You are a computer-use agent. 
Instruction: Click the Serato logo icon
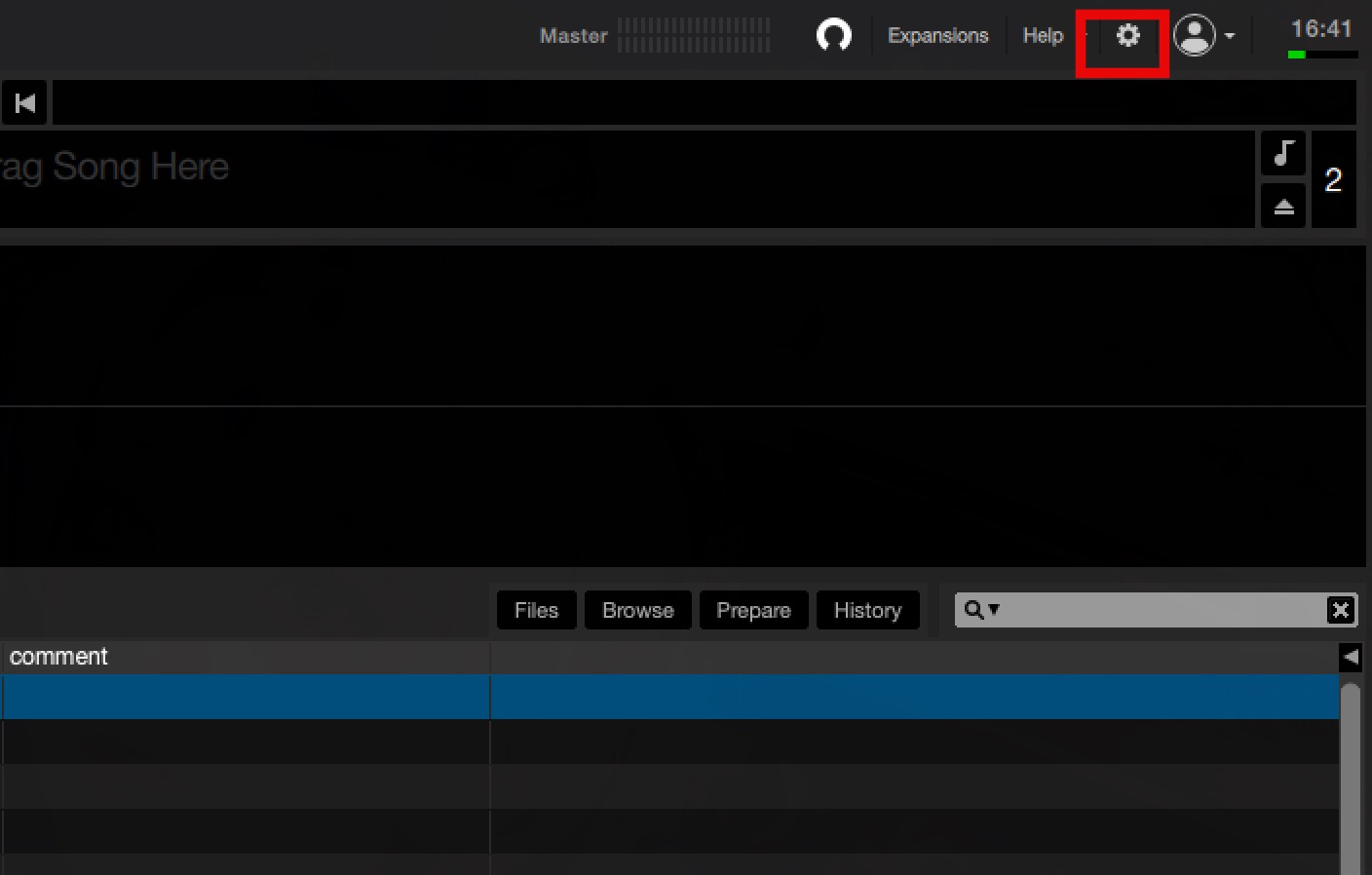point(833,36)
